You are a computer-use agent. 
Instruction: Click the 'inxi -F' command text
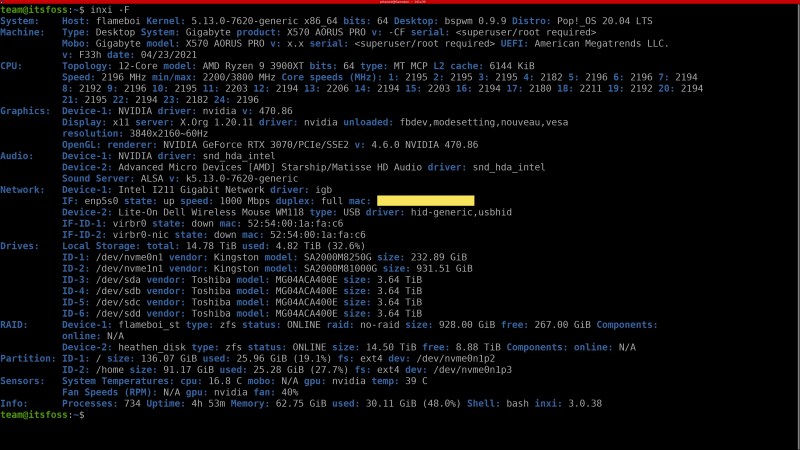tap(108, 9)
